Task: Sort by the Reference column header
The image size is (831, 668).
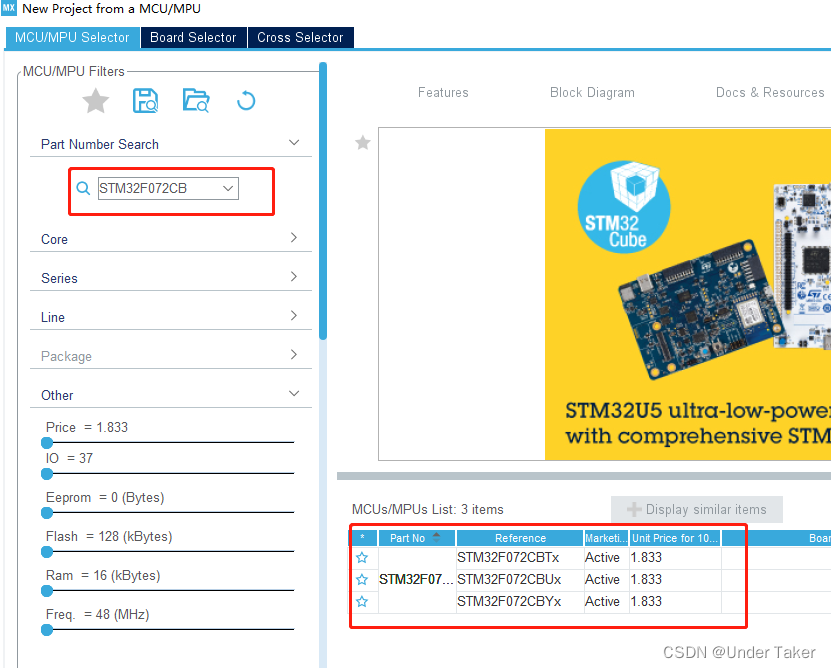Action: tap(520, 538)
